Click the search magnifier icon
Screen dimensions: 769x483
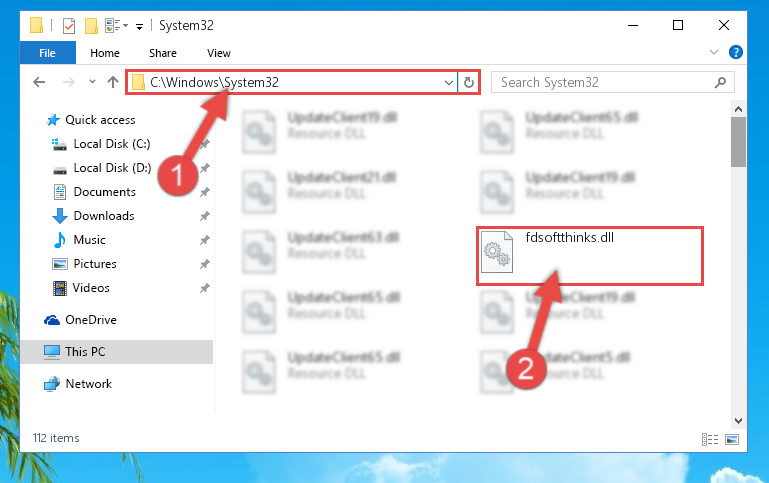(x=720, y=82)
